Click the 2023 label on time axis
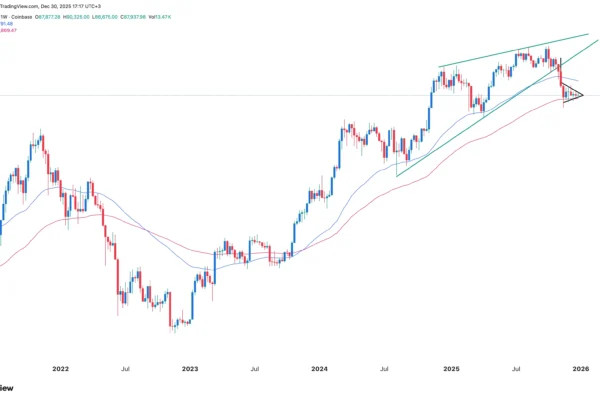 (191, 368)
